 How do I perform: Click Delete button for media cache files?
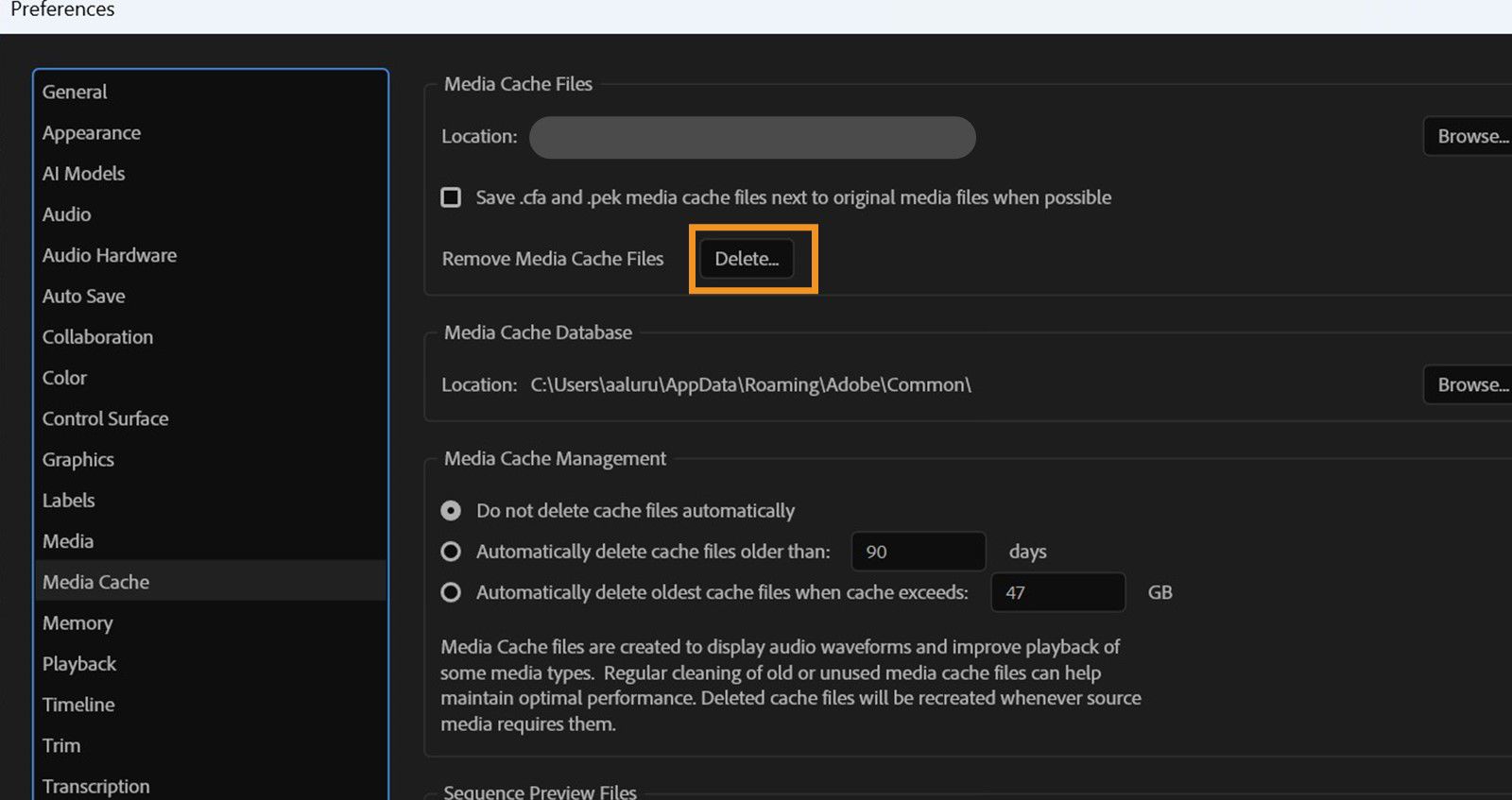coord(747,259)
